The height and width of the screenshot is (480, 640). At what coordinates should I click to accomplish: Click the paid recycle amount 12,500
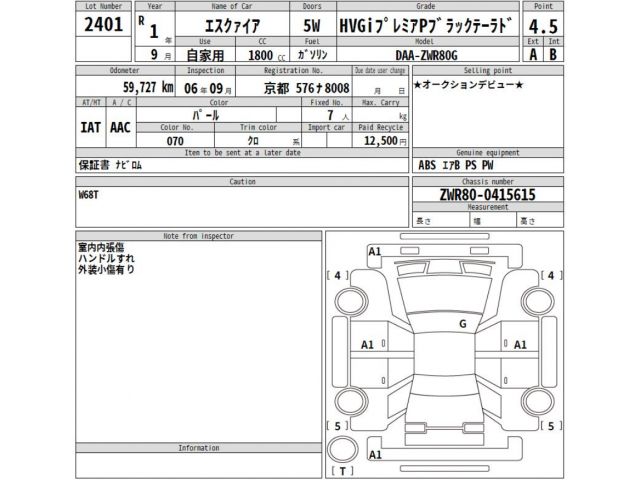382,142
